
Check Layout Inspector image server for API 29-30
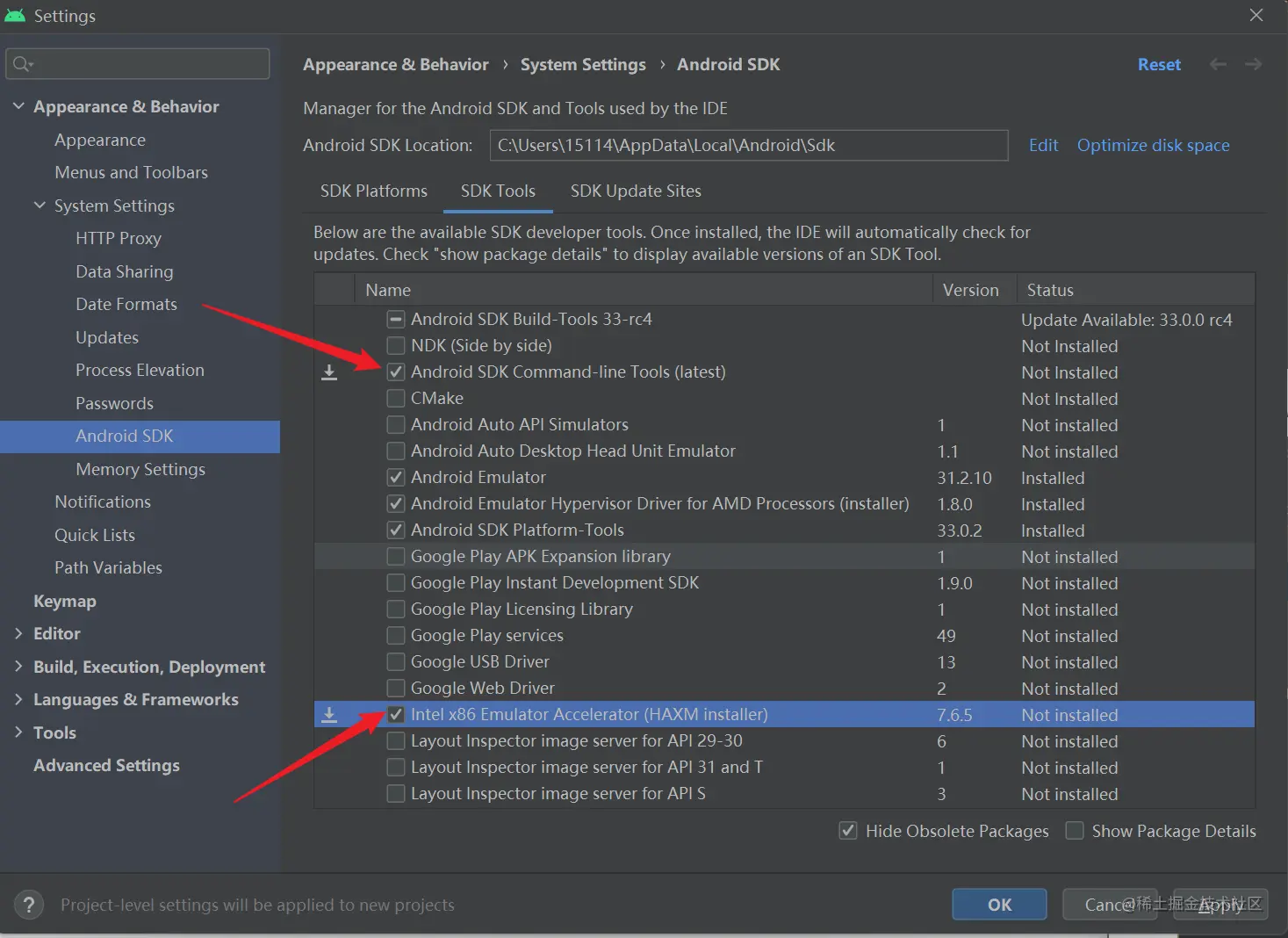(x=396, y=740)
